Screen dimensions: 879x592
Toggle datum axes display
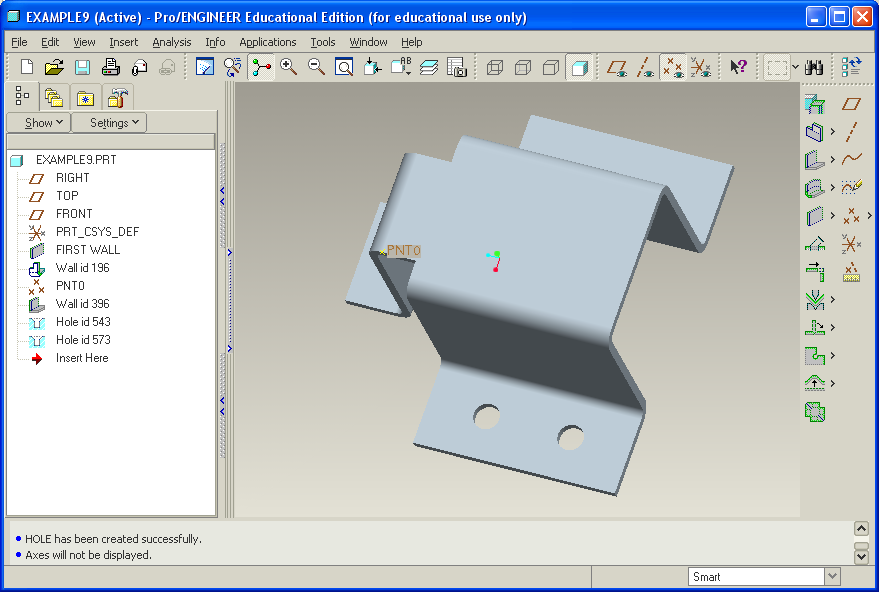646,67
